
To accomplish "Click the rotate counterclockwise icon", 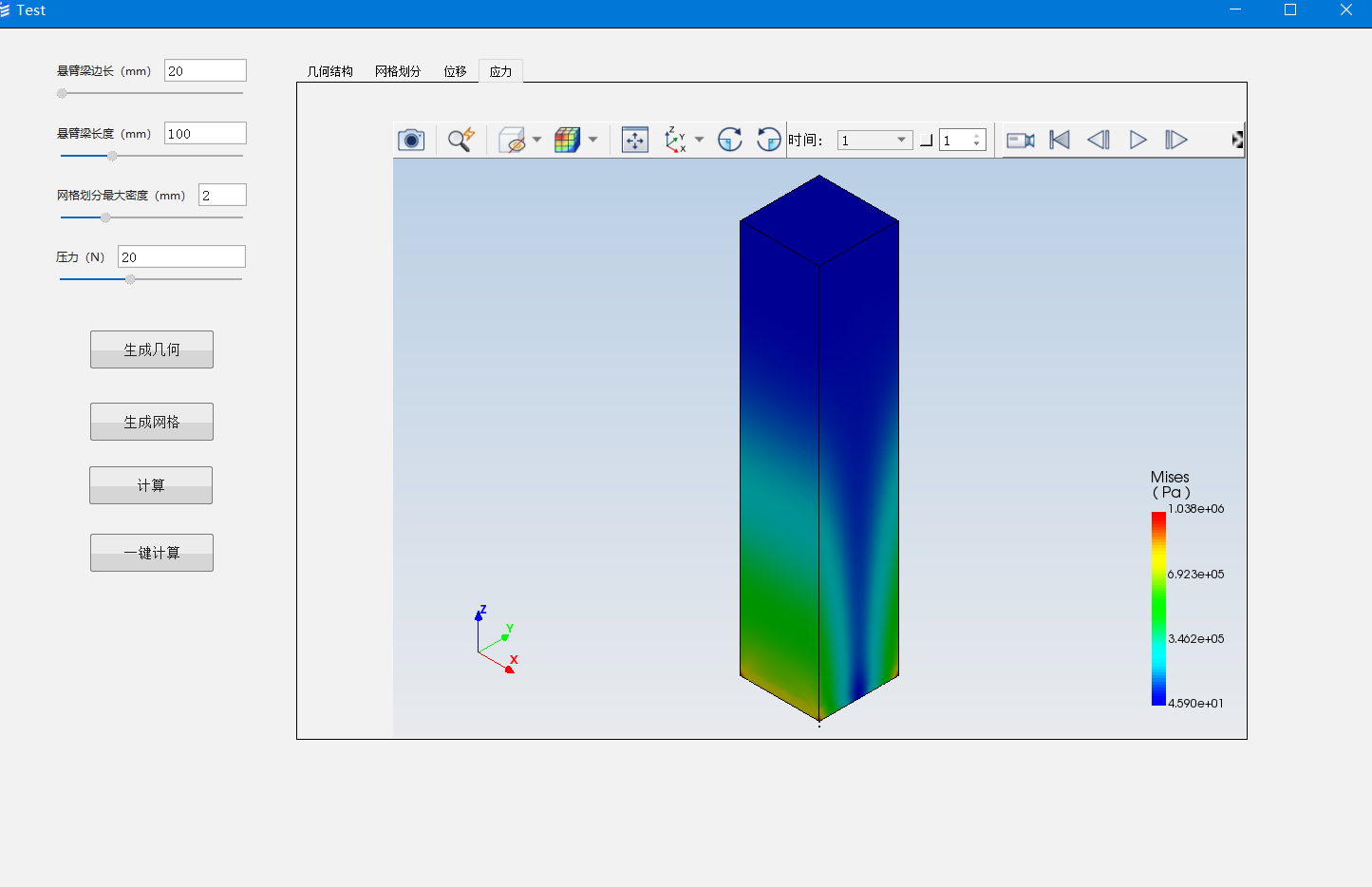I will tap(768, 140).
